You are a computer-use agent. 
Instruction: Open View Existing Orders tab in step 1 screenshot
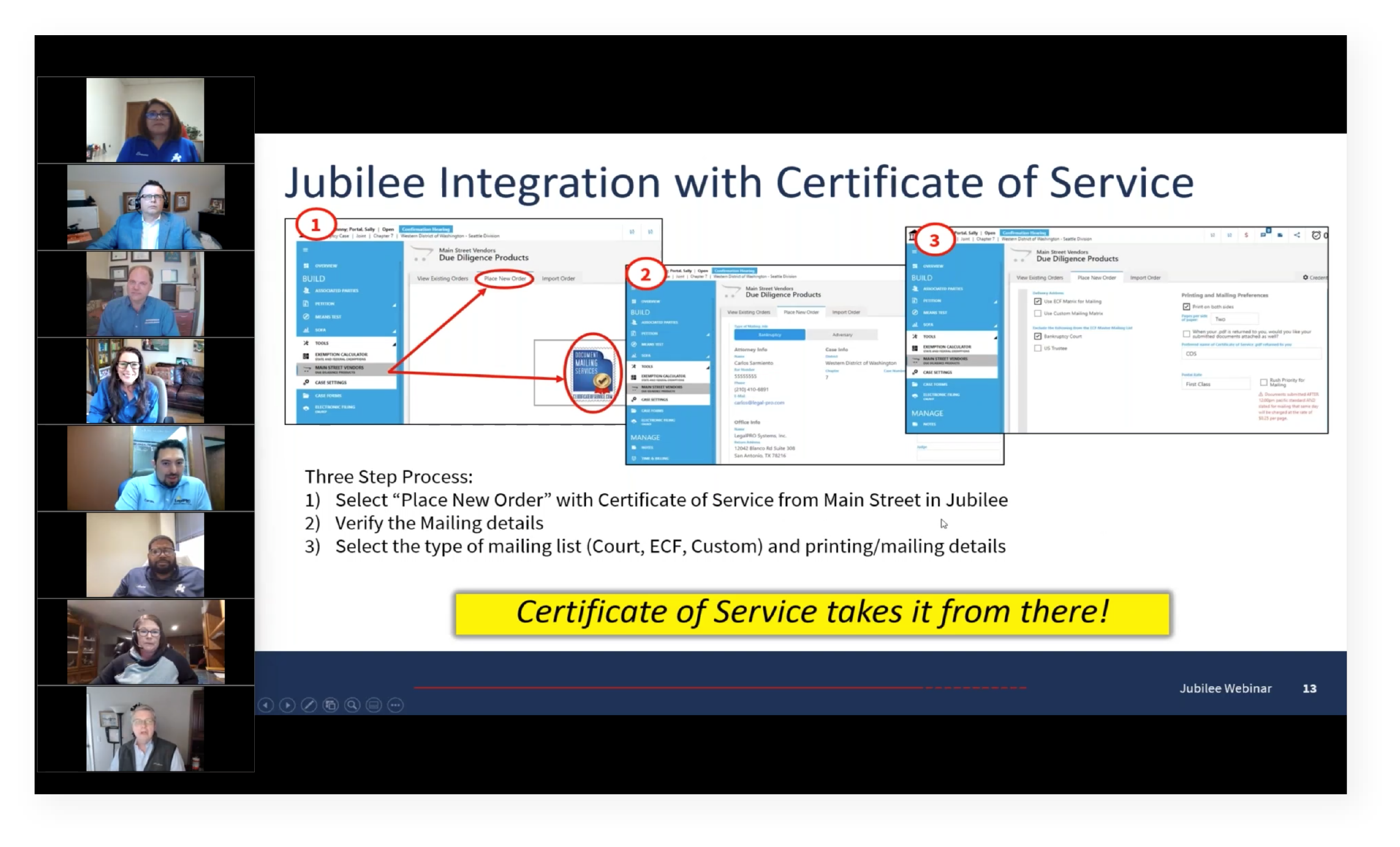coord(443,278)
